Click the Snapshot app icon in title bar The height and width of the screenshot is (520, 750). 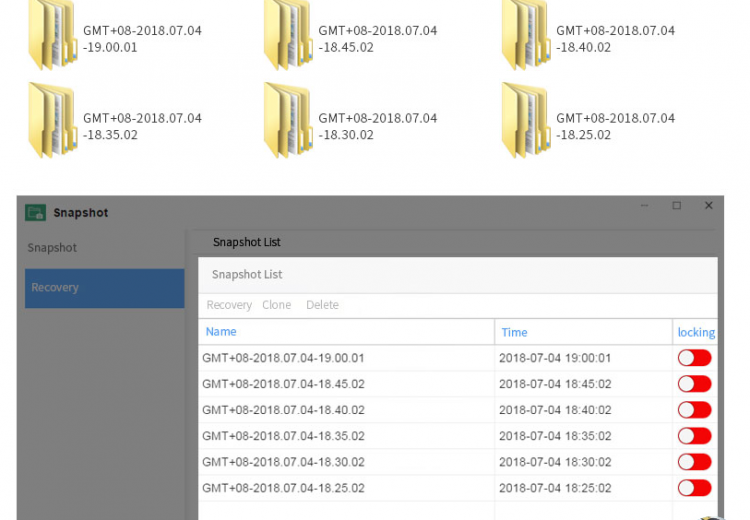tap(36, 212)
